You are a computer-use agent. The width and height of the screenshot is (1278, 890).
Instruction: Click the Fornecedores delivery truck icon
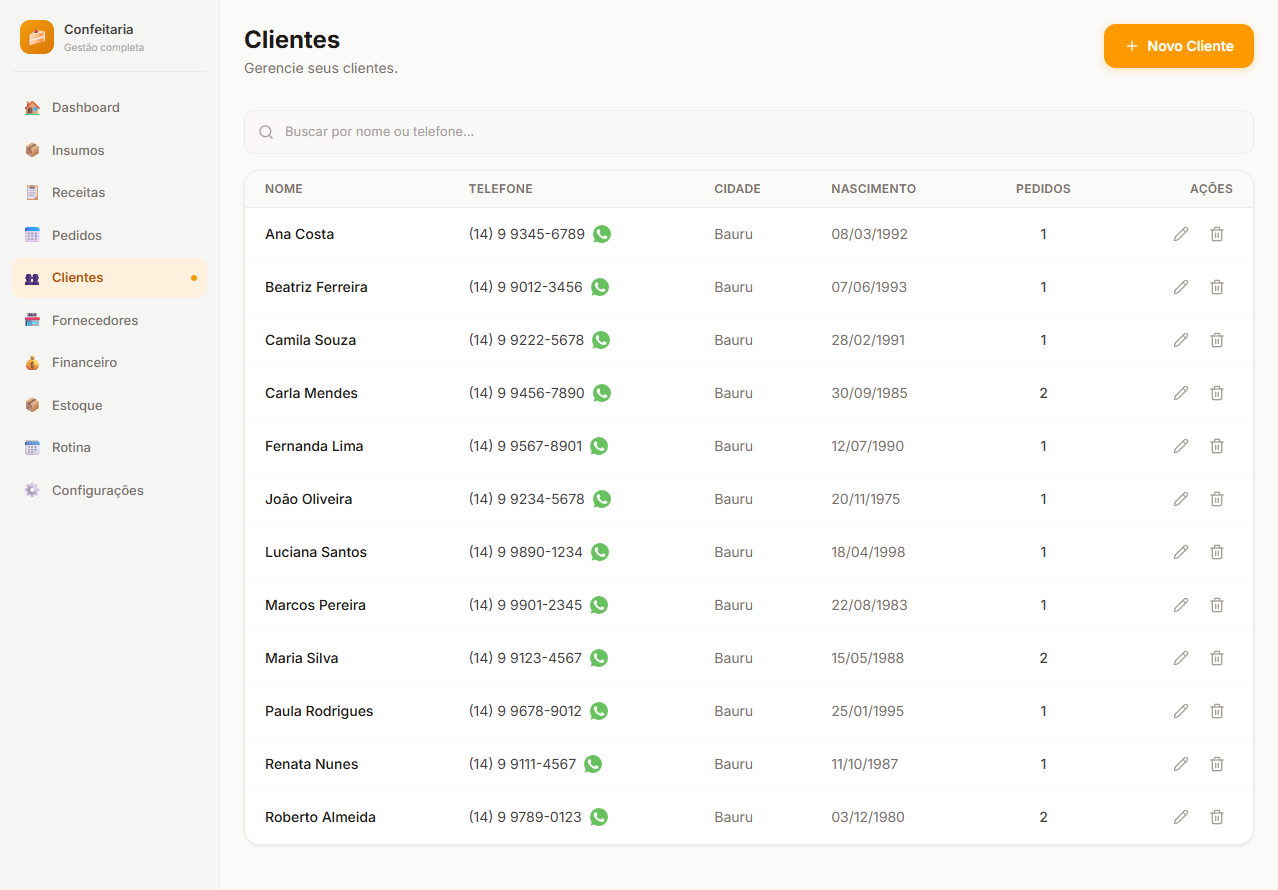pyautogui.click(x=33, y=320)
